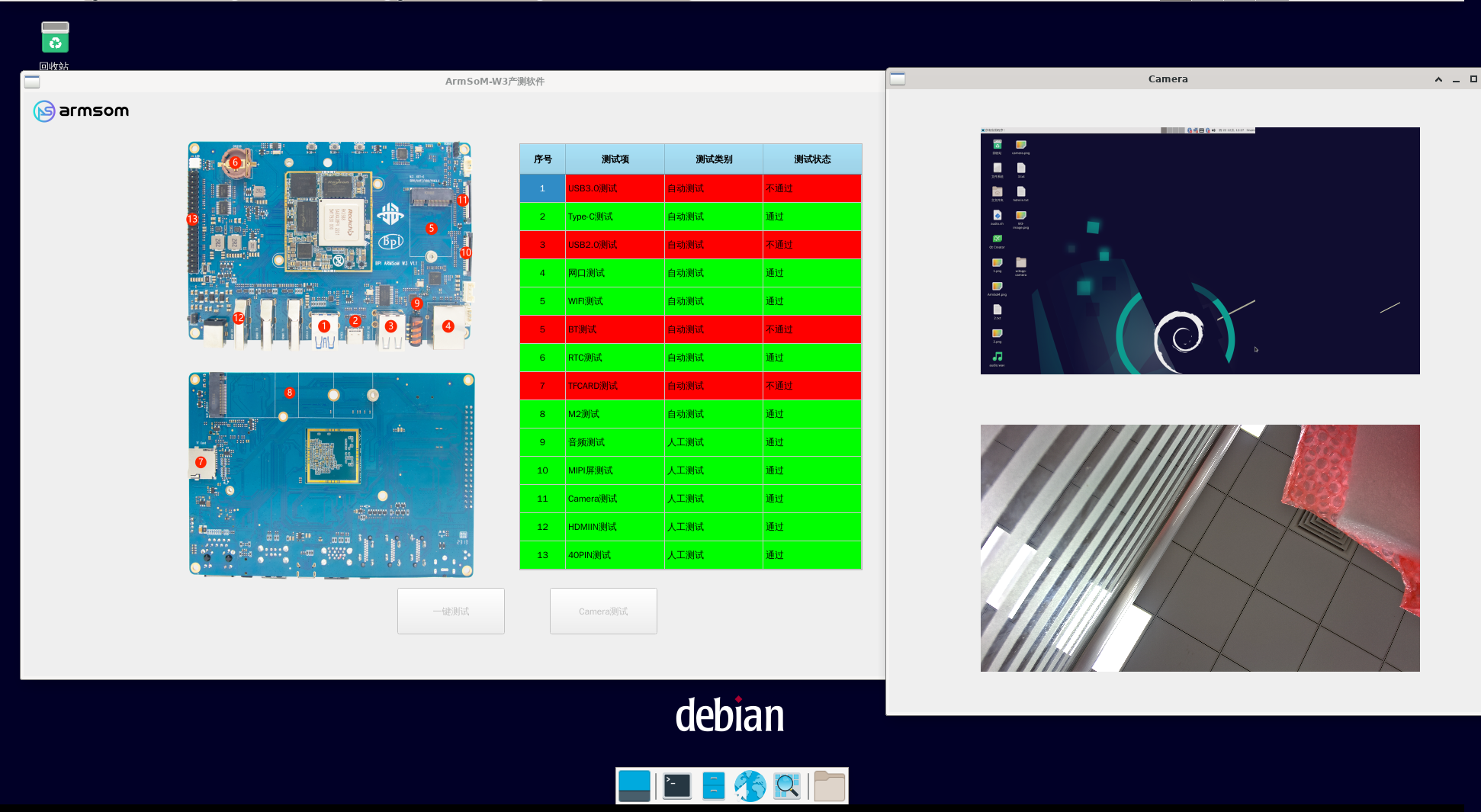Select the BT测试 cell
Image resolution: width=1481 pixels, height=812 pixels.
click(x=615, y=329)
